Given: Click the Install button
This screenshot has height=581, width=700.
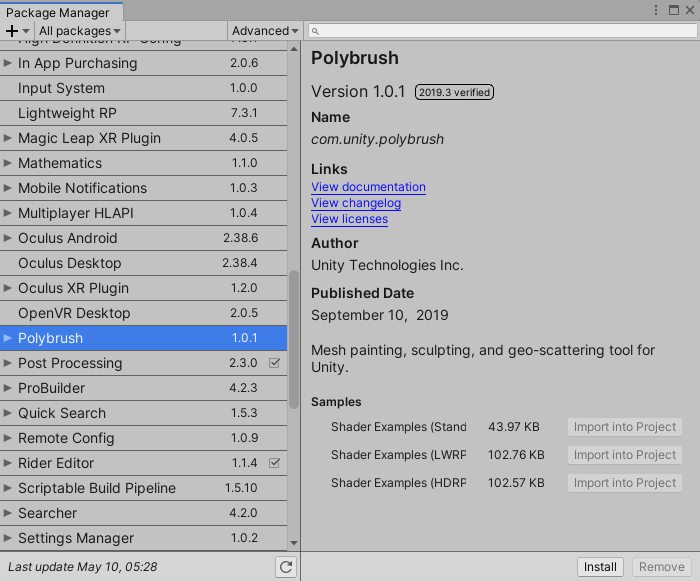Looking at the screenshot, I should pos(600,567).
